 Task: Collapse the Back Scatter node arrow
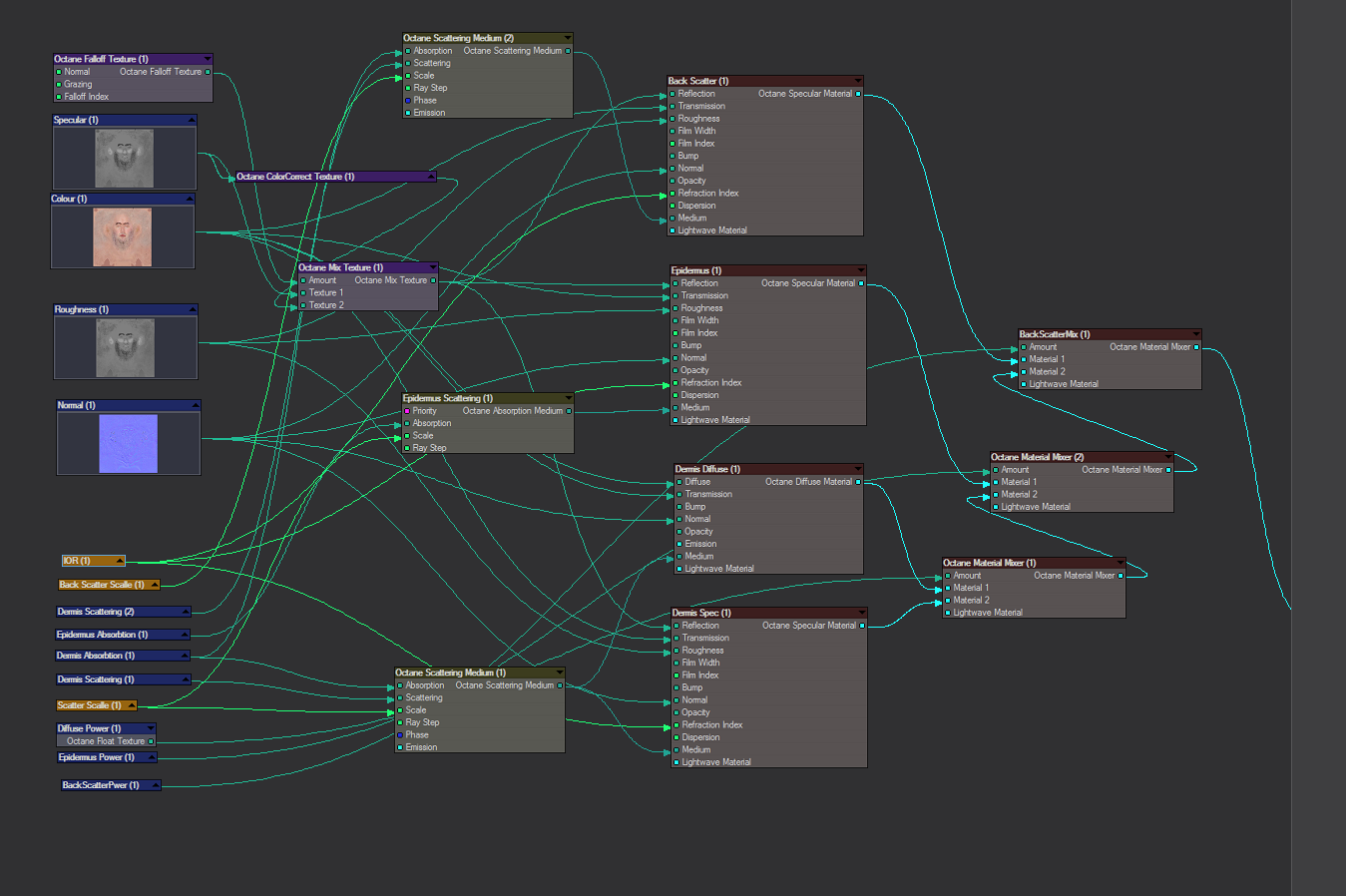[x=857, y=81]
